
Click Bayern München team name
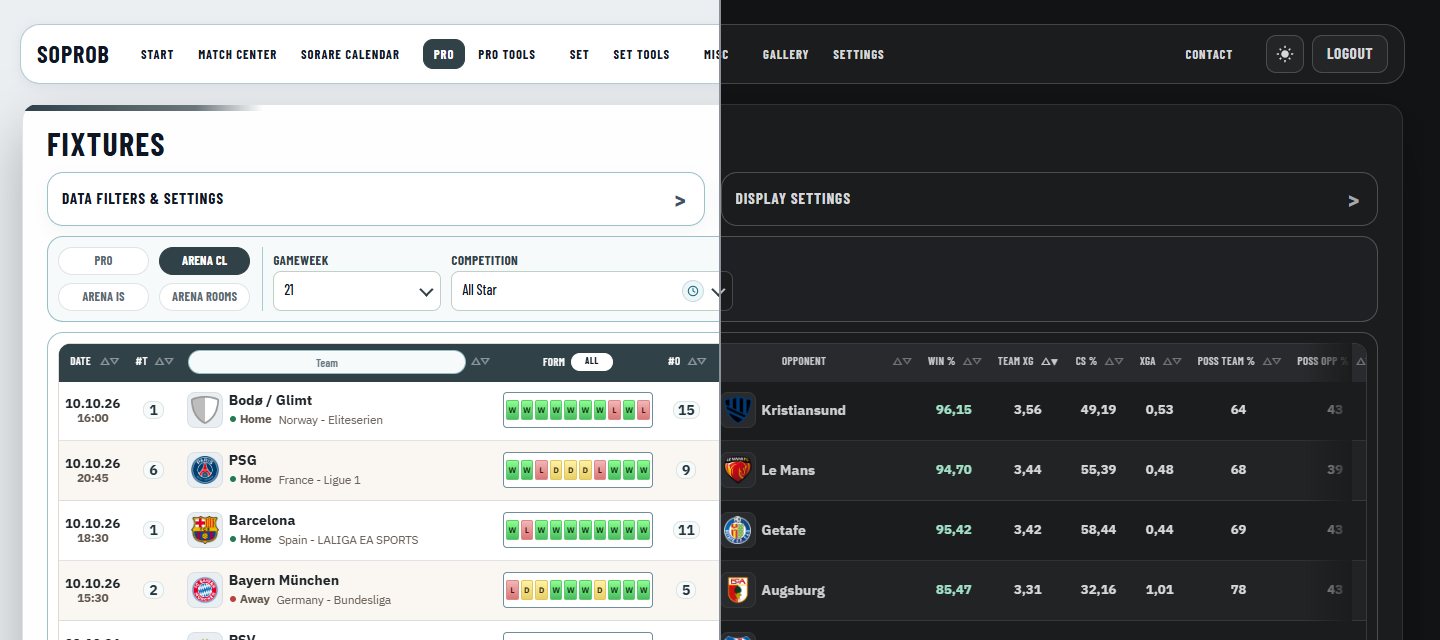tap(284, 581)
